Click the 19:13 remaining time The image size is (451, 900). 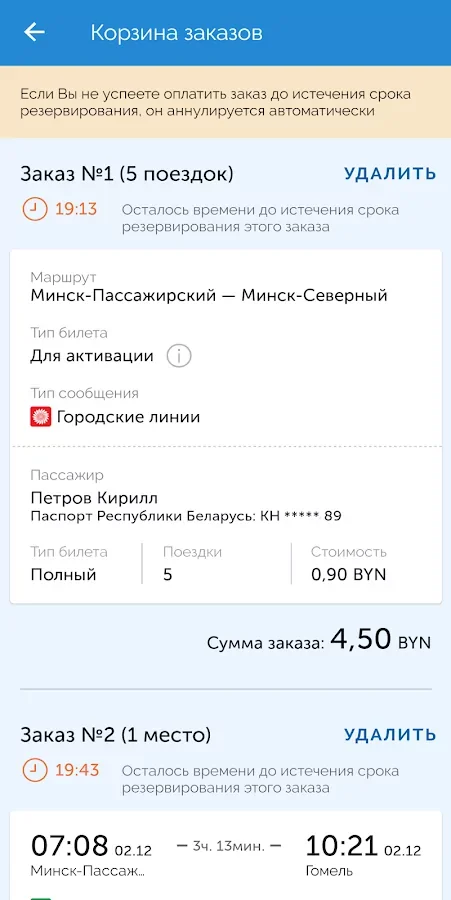pyautogui.click(x=76, y=210)
